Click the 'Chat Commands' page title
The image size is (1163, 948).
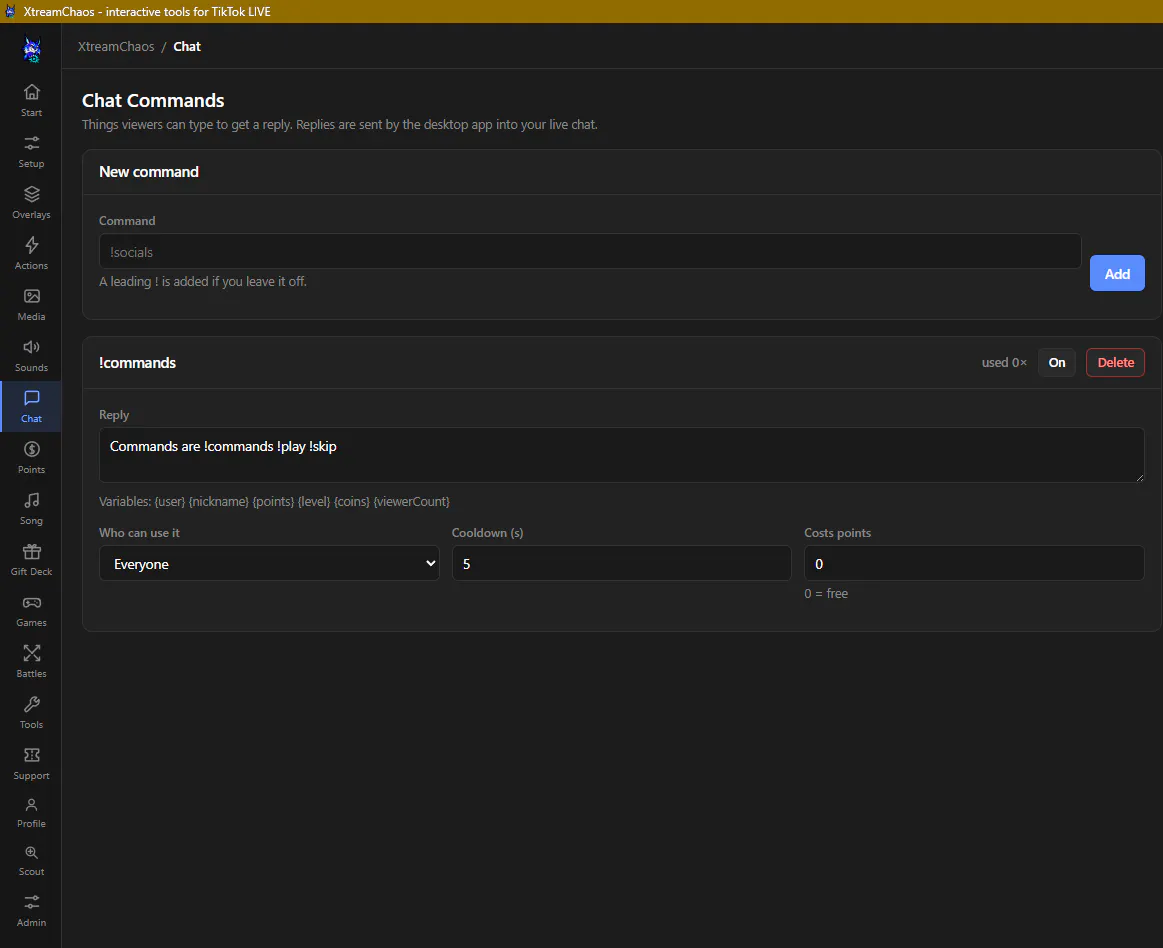pos(153,100)
